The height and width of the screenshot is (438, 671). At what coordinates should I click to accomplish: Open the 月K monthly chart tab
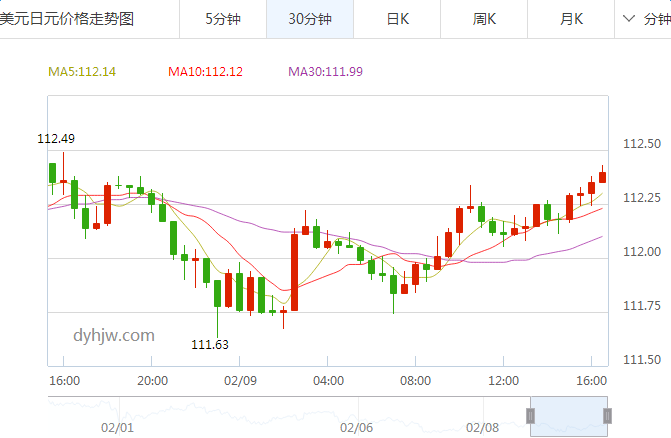571,19
